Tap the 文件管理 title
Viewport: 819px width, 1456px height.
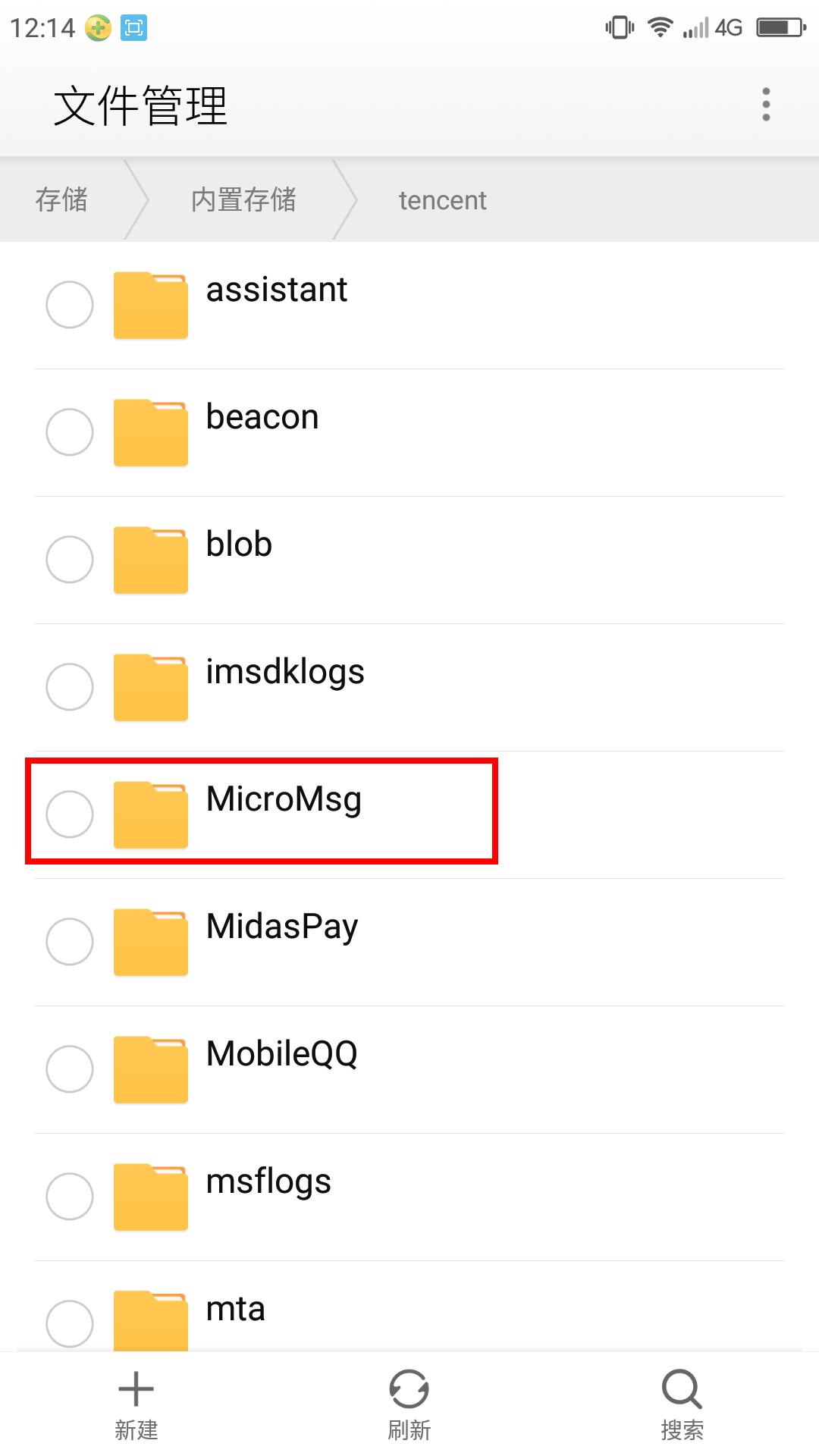coord(141,105)
